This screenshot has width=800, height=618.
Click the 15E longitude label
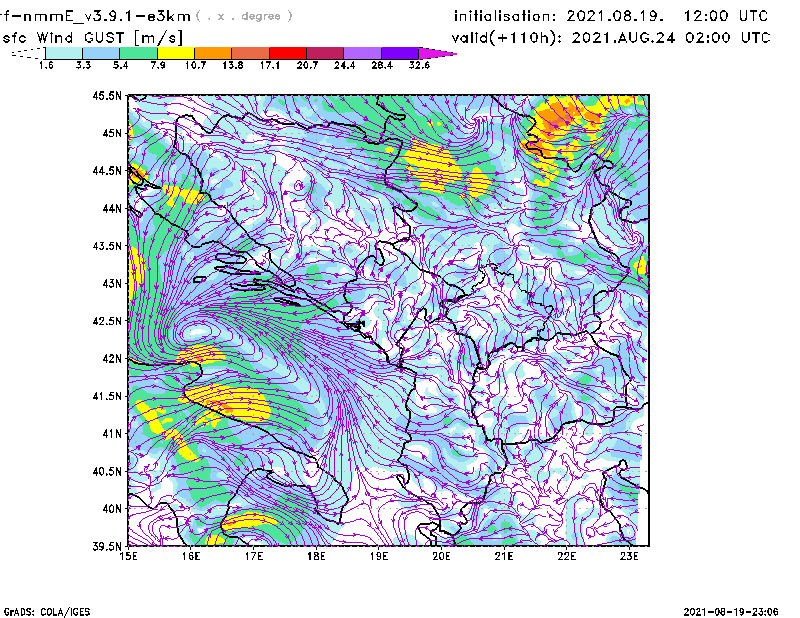click(128, 556)
